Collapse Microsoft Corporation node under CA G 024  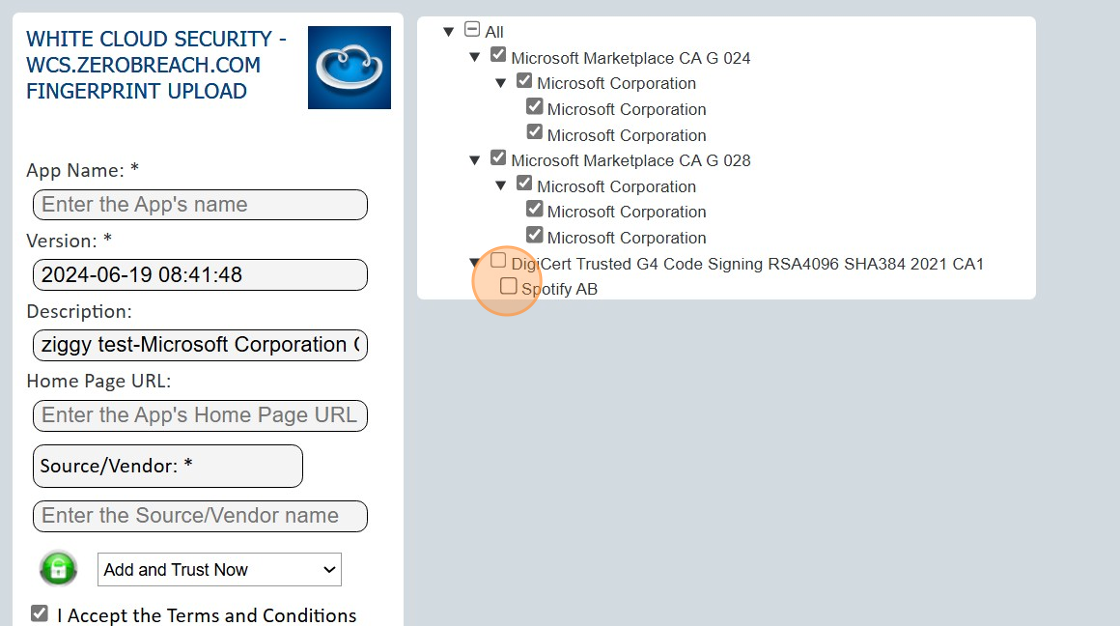coord(501,84)
